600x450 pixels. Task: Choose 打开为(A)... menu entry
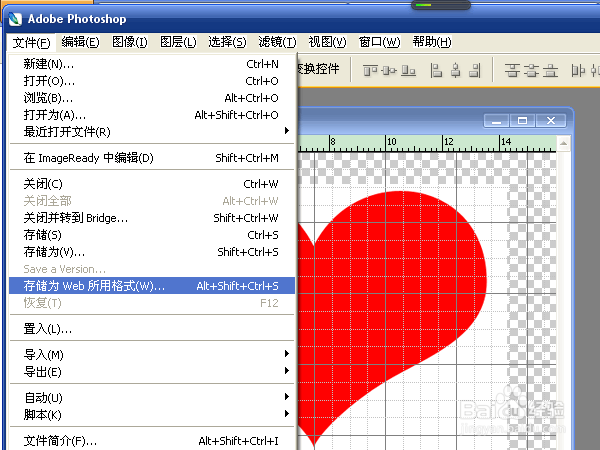[x=152, y=115]
